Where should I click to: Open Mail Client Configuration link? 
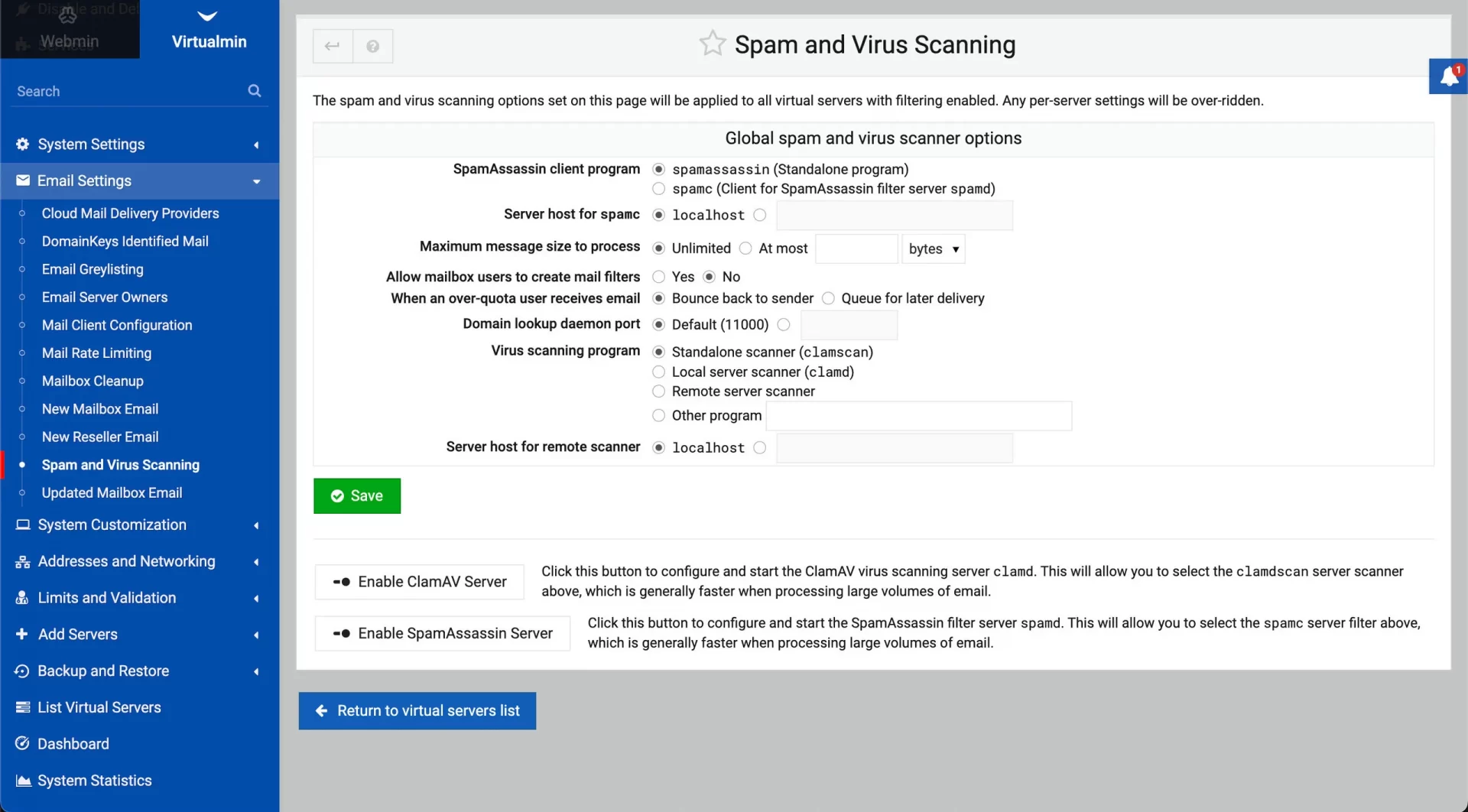(x=117, y=325)
